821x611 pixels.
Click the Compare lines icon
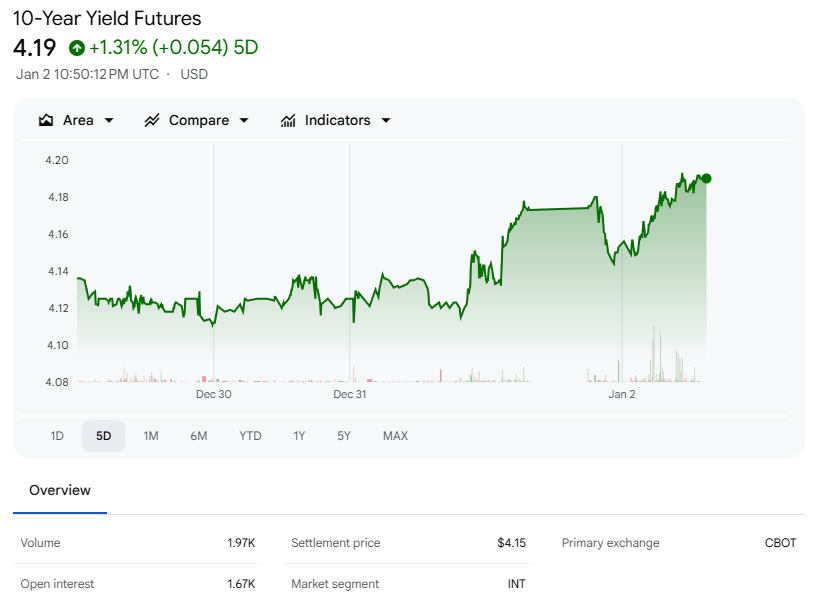[x=152, y=120]
